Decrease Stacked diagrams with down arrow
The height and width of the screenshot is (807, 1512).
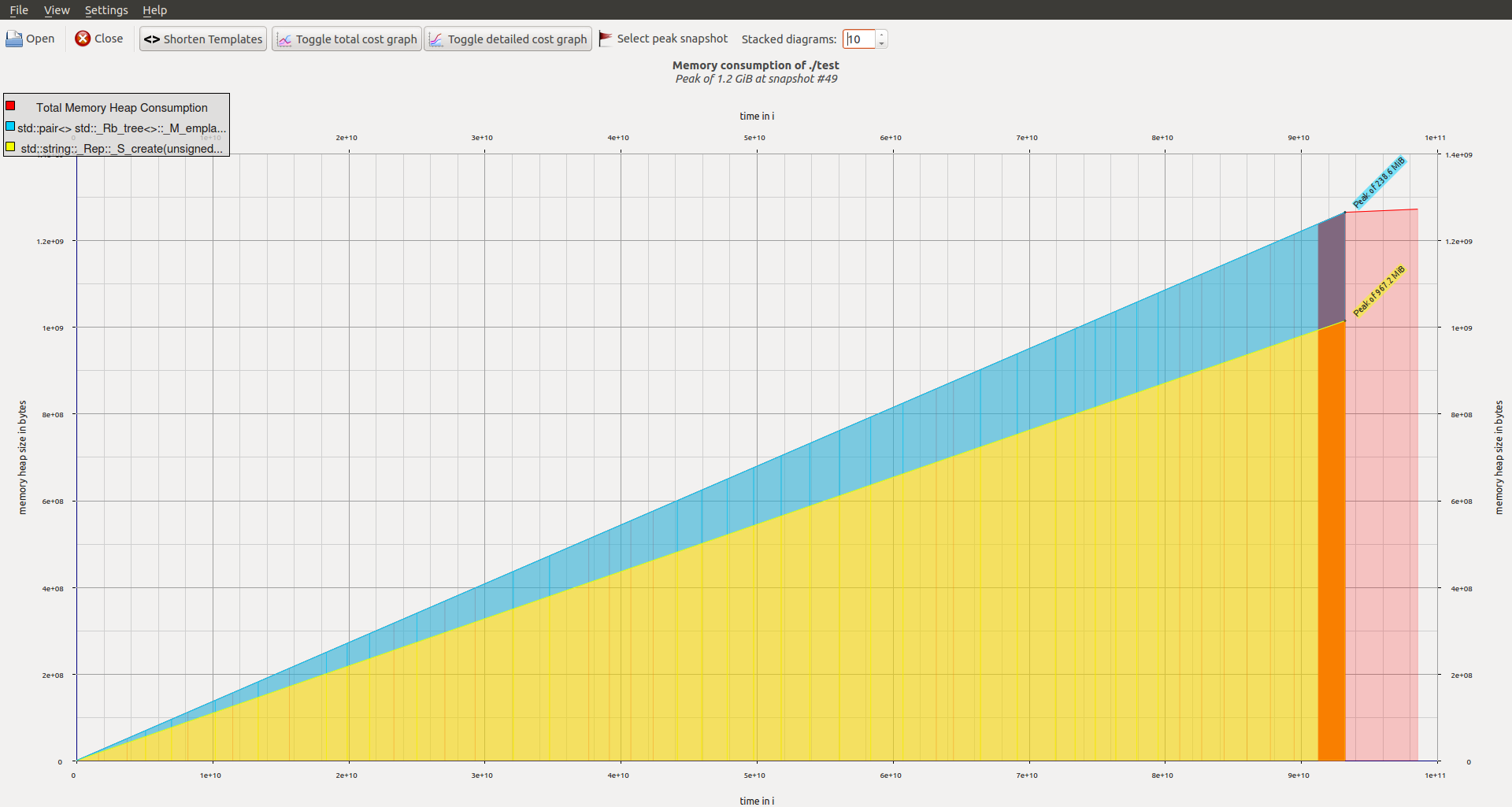[881, 44]
